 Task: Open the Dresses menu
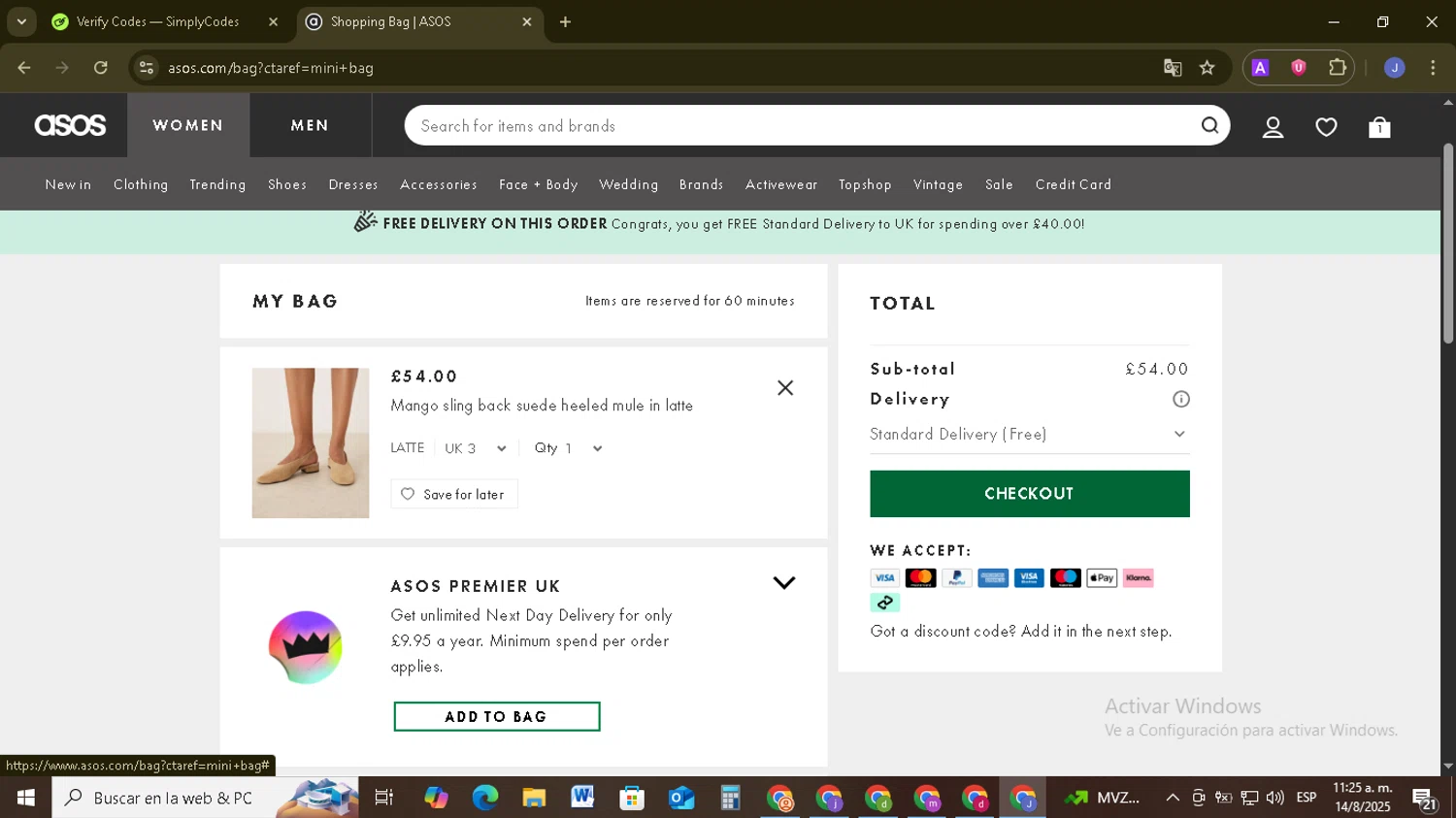point(353,184)
